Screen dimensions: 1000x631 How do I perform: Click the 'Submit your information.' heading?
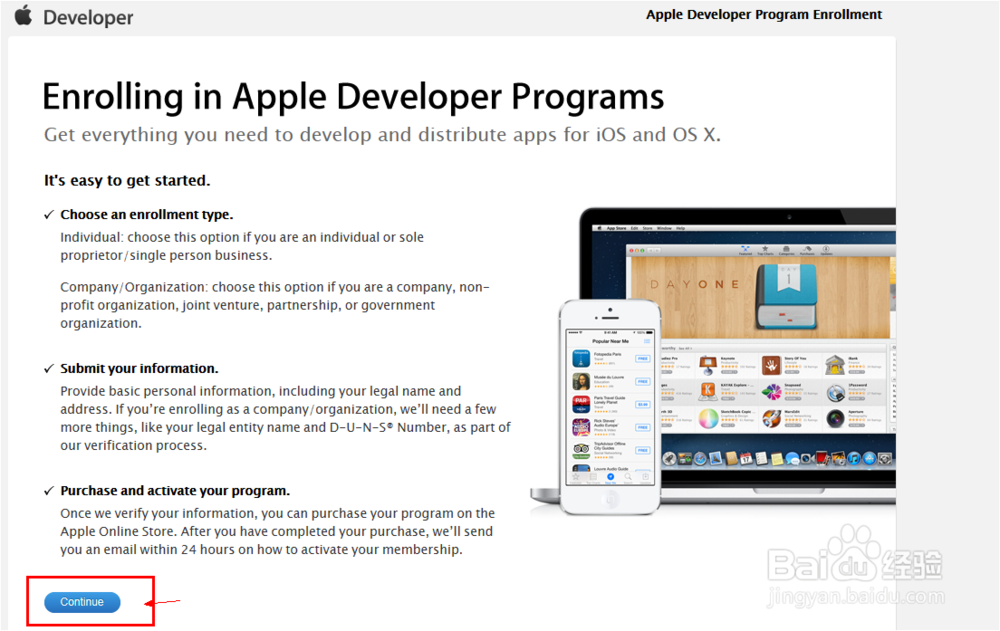coord(139,368)
